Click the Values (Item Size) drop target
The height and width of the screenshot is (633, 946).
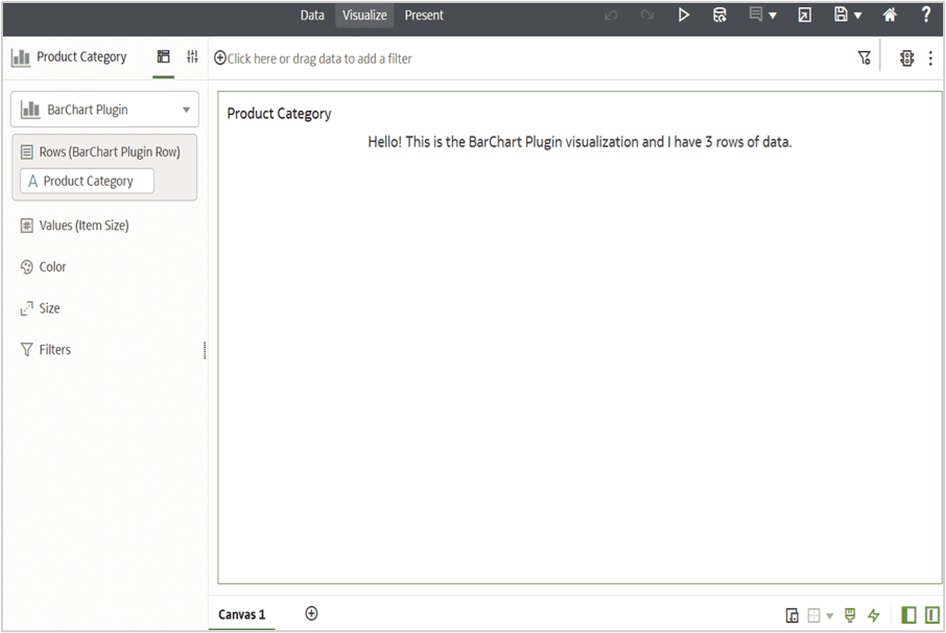75,226
